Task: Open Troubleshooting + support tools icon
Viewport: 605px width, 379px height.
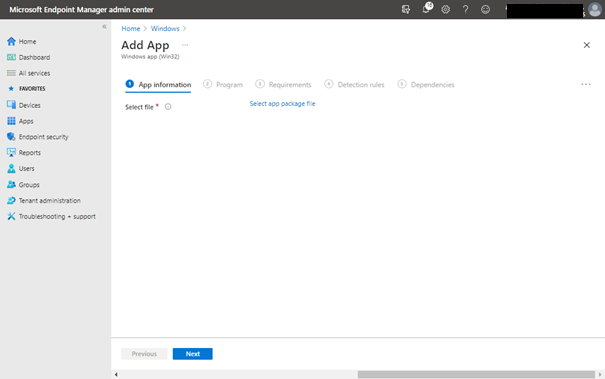Action: click(11, 216)
